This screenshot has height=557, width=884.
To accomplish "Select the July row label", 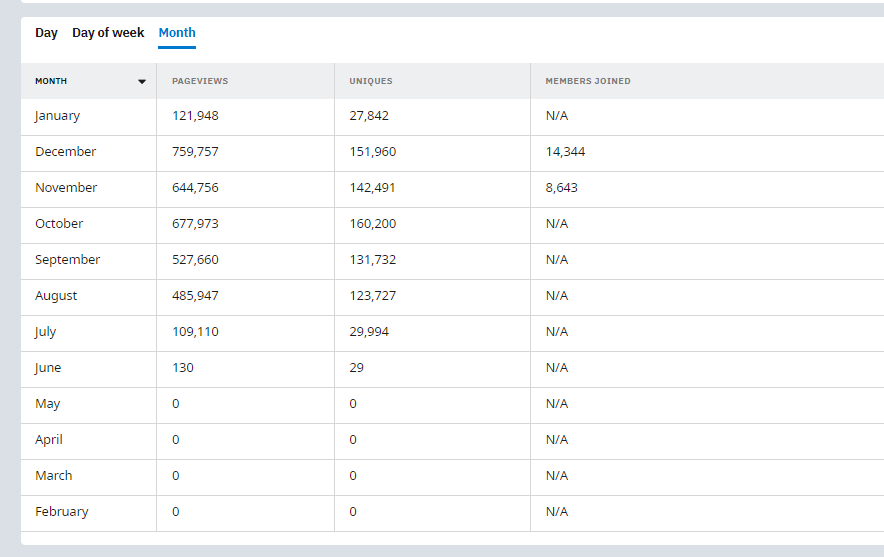I will pyautogui.click(x=46, y=332).
